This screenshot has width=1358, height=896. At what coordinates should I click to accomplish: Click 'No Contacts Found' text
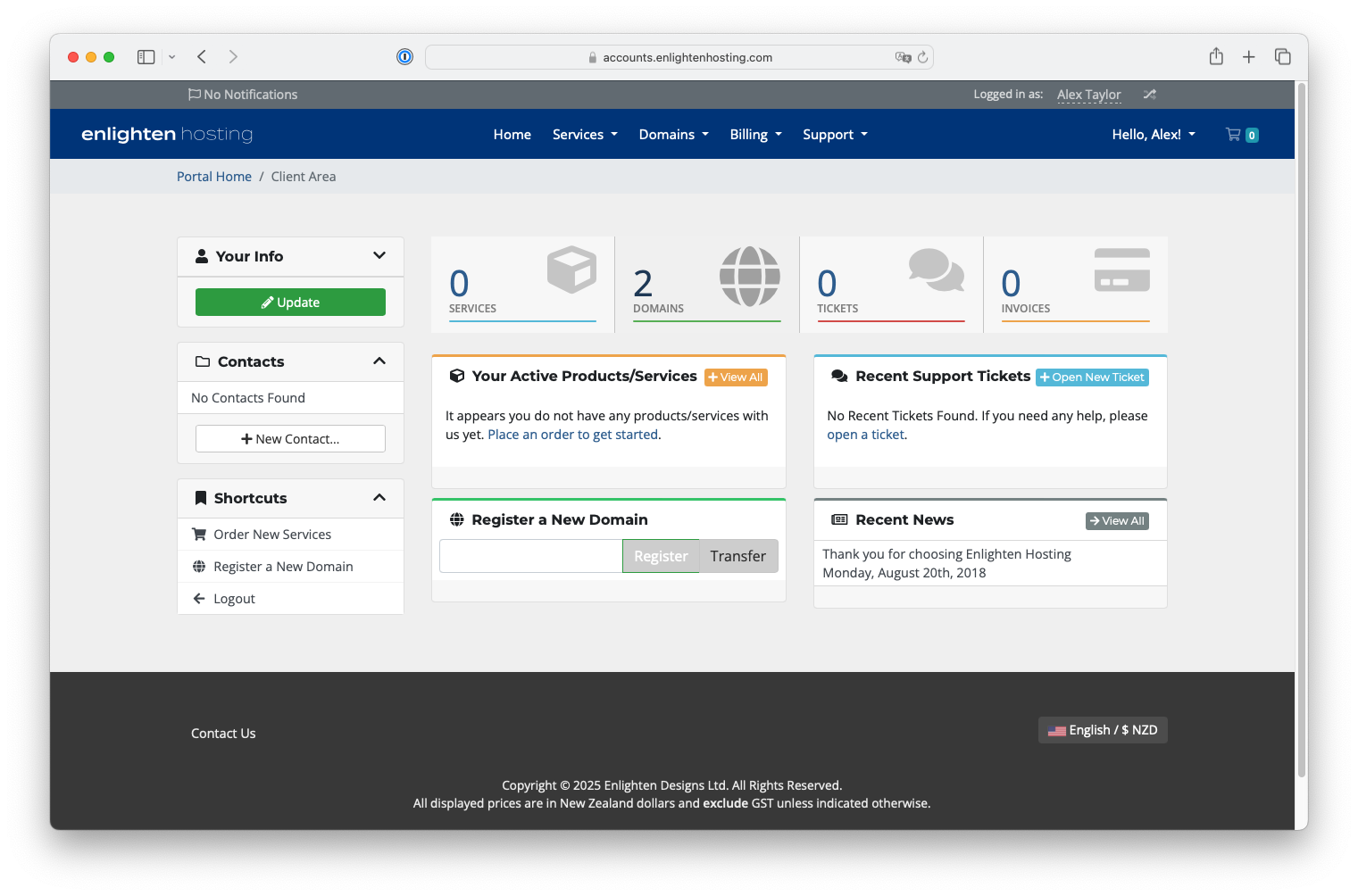pos(248,398)
